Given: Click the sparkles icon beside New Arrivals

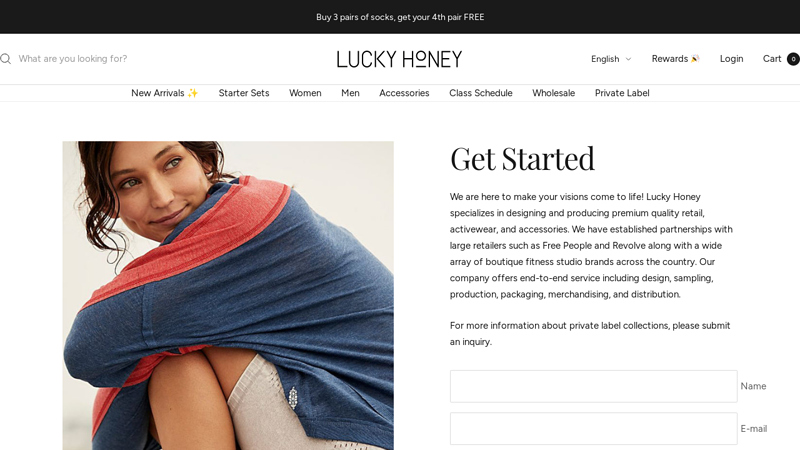Looking at the screenshot, I should pos(193,93).
